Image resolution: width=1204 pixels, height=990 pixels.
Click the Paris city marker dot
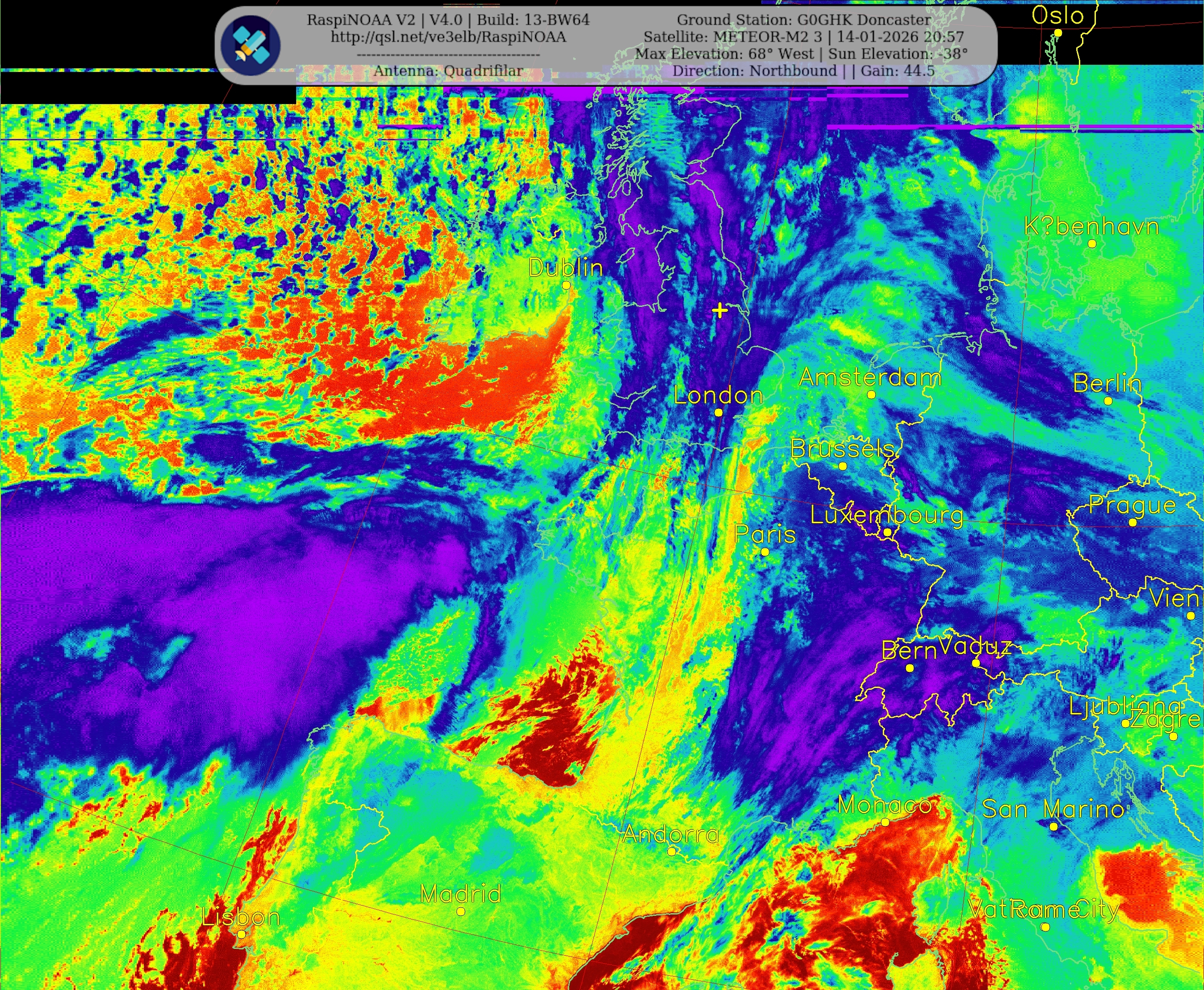tap(765, 552)
